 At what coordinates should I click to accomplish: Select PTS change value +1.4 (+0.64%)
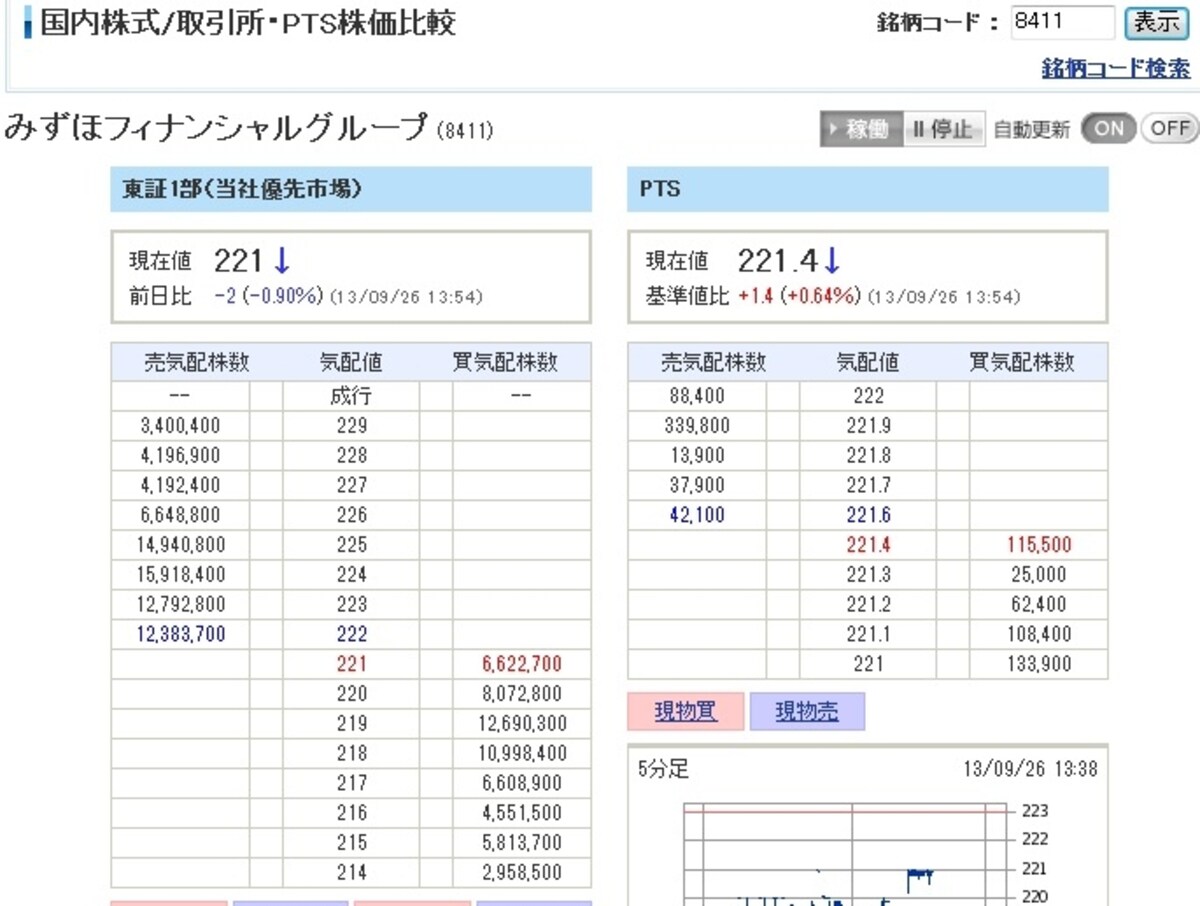point(800,297)
